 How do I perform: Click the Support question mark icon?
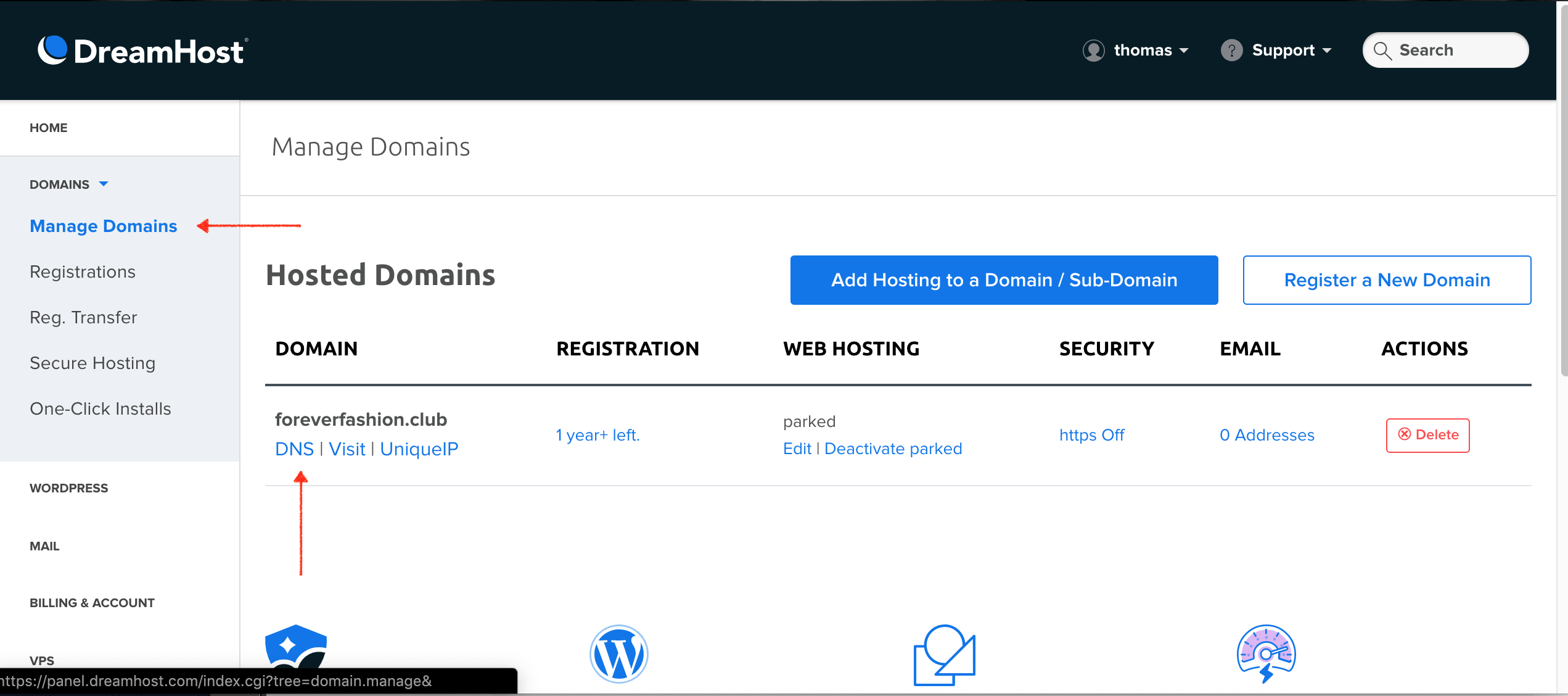point(1231,51)
